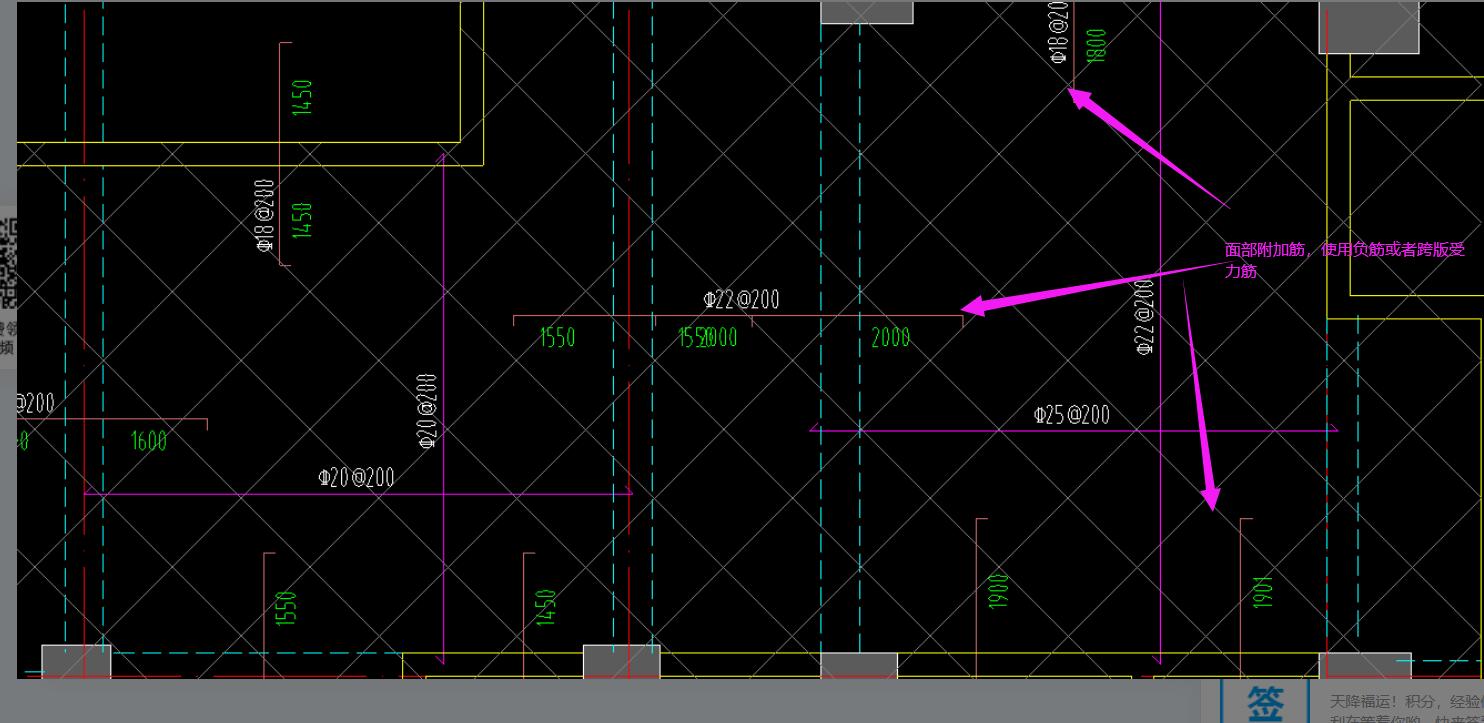Image resolution: width=1484 pixels, height=723 pixels.
Task: Select the green 1600 dimension text
Action: click(149, 441)
